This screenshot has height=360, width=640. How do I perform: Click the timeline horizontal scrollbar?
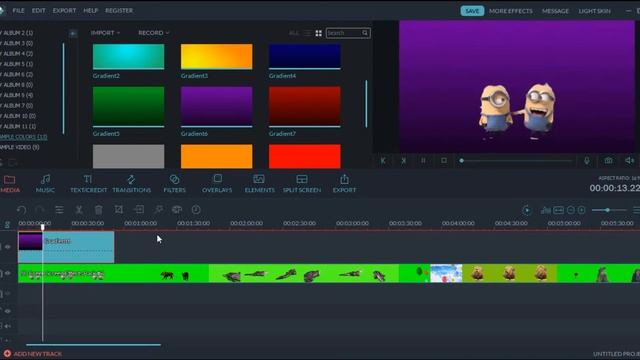(93, 345)
